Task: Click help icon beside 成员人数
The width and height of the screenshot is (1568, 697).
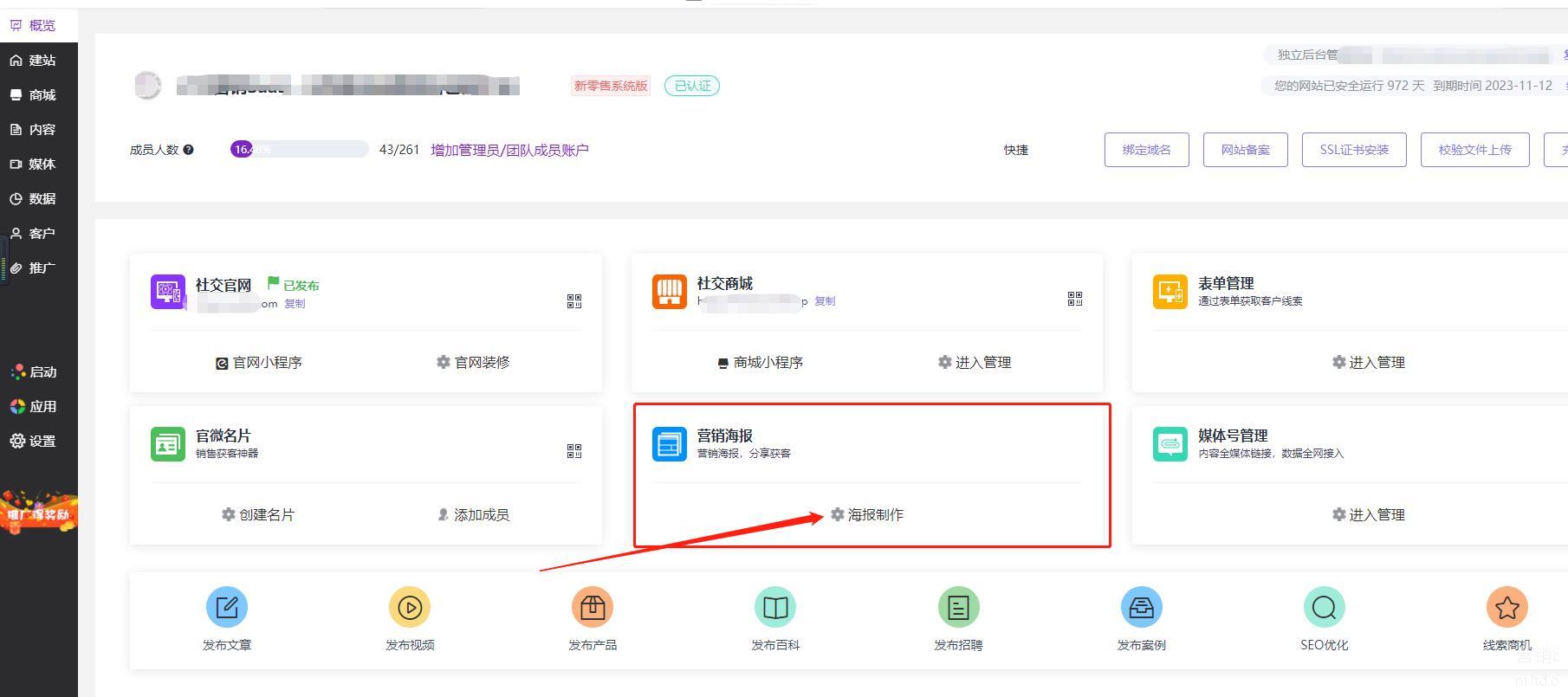Action: click(x=189, y=150)
